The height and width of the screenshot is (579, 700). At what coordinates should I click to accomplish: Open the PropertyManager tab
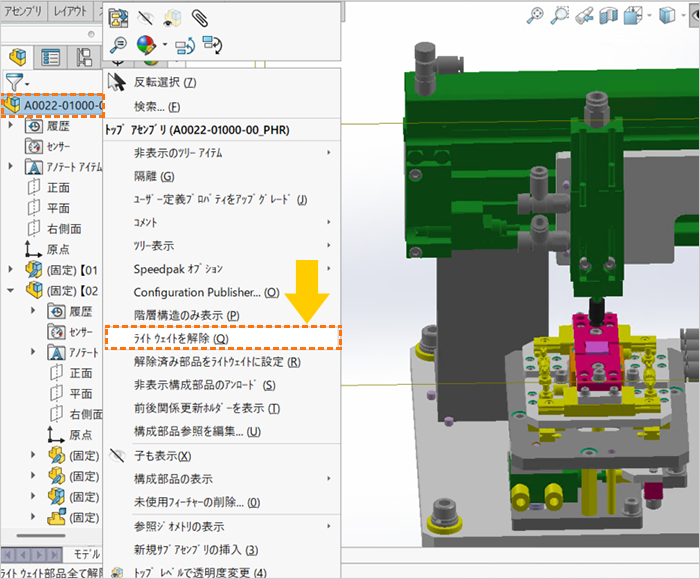50,58
